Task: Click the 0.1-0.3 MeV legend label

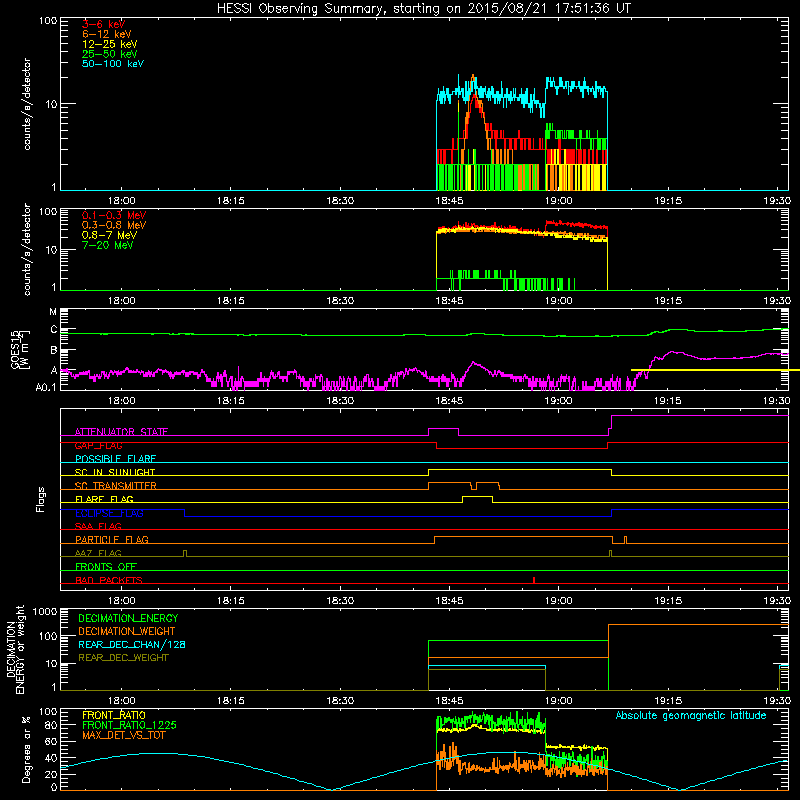Action: (x=114, y=215)
